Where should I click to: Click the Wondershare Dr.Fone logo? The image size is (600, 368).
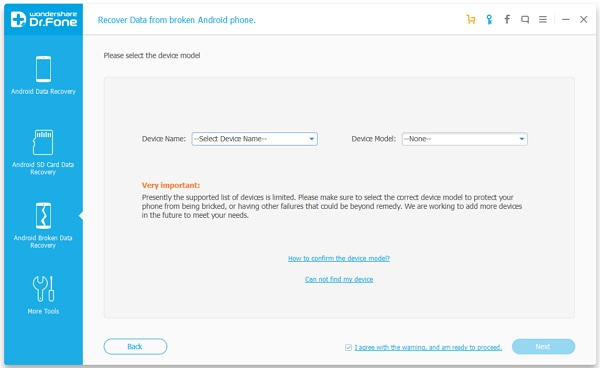click(44, 19)
